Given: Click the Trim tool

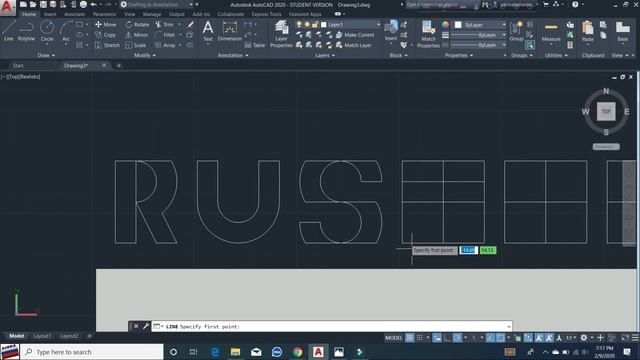Looking at the screenshot, I should coord(164,24).
